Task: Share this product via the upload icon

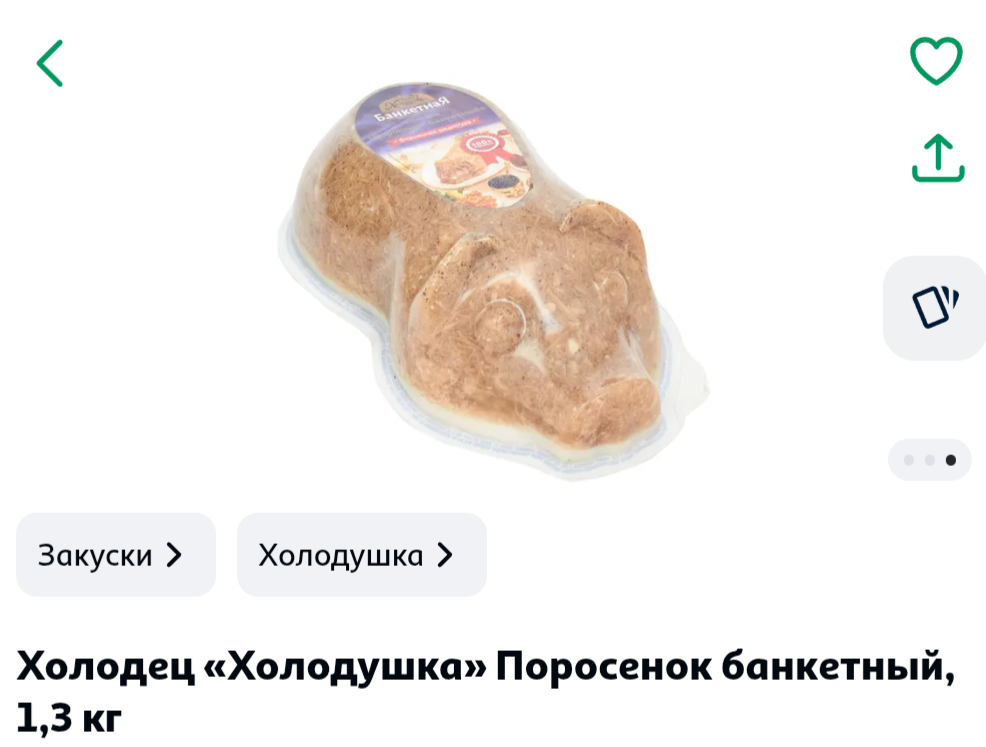Action: coord(938,158)
